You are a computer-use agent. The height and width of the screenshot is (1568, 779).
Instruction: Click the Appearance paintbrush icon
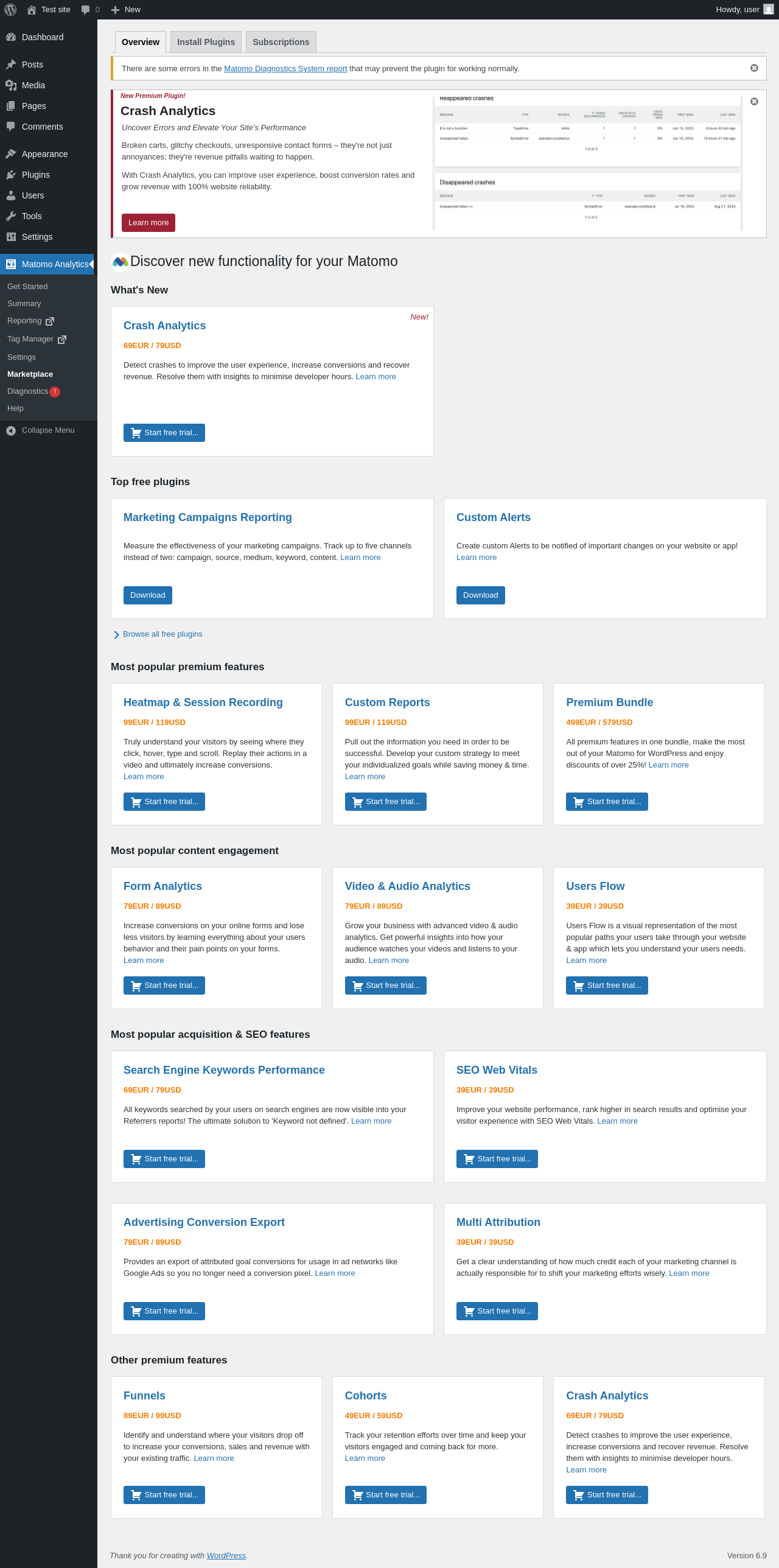[x=11, y=154]
